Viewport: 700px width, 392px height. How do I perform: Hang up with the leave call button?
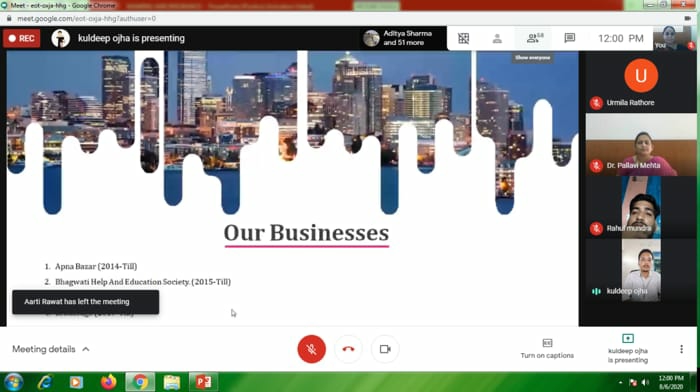[348, 349]
